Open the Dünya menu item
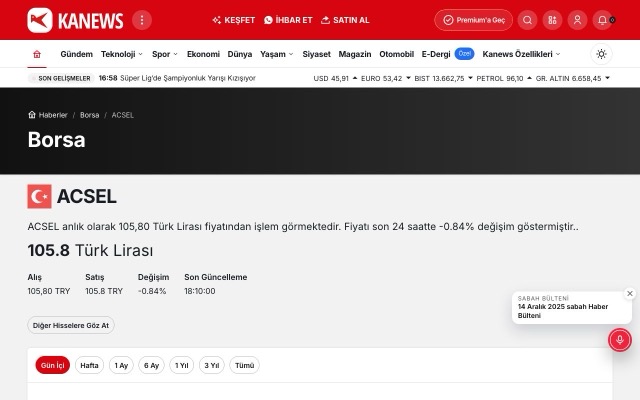Screen dimensions: 640x400 click(x=240, y=54)
